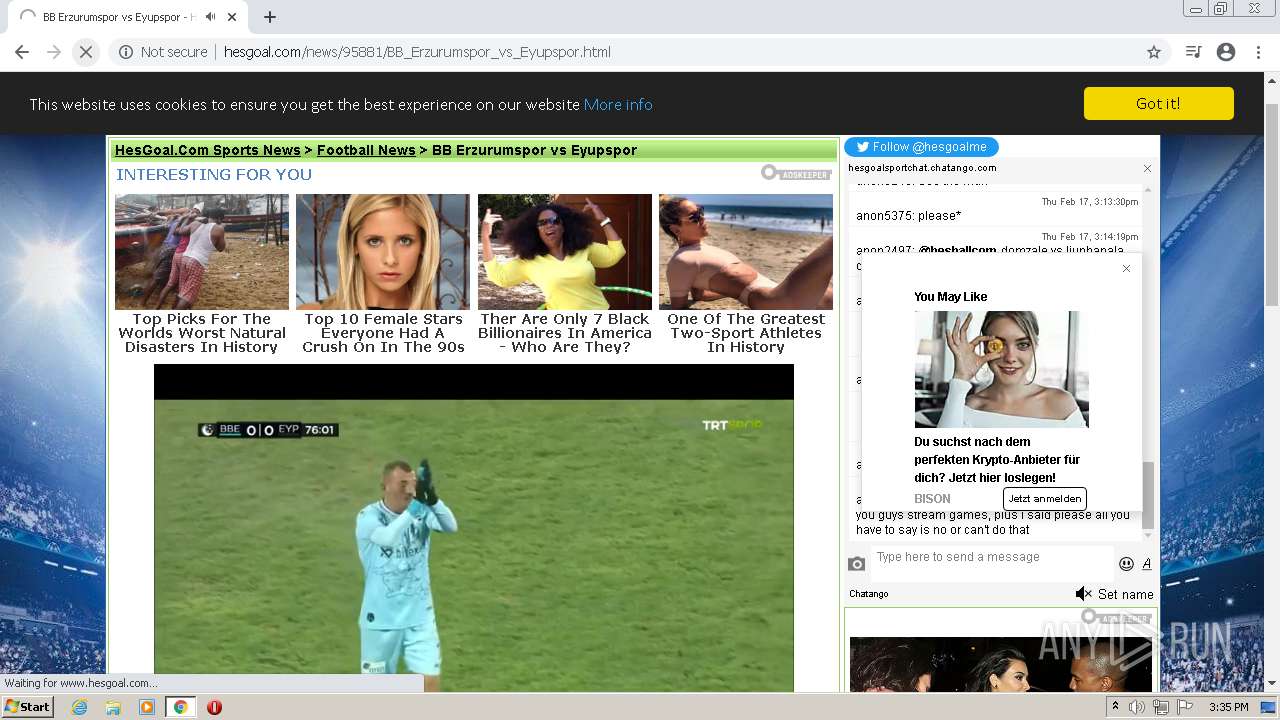The width and height of the screenshot is (1280, 720).
Task: Click the address bar URL
Action: click(x=417, y=52)
